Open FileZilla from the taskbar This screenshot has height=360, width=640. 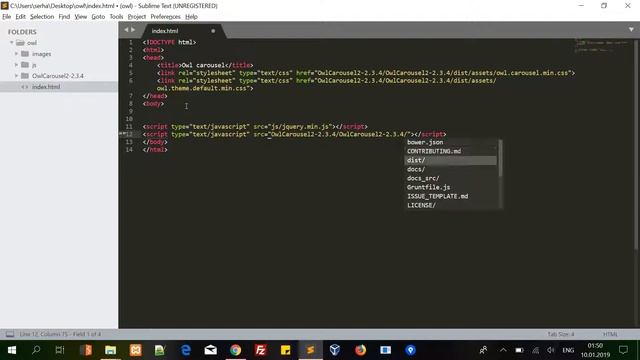pos(260,350)
